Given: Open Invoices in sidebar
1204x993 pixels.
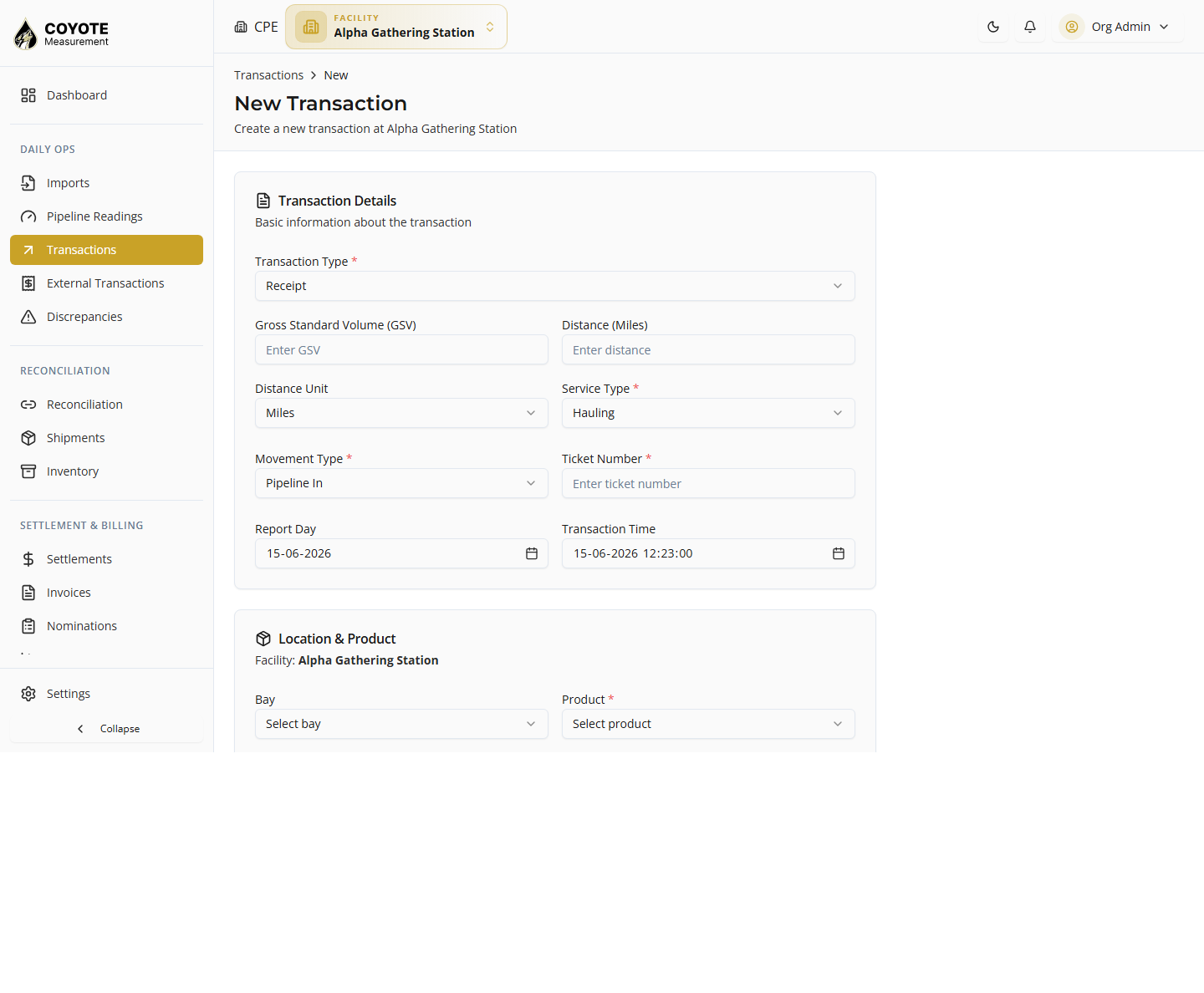Looking at the screenshot, I should (x=106, y=593).
